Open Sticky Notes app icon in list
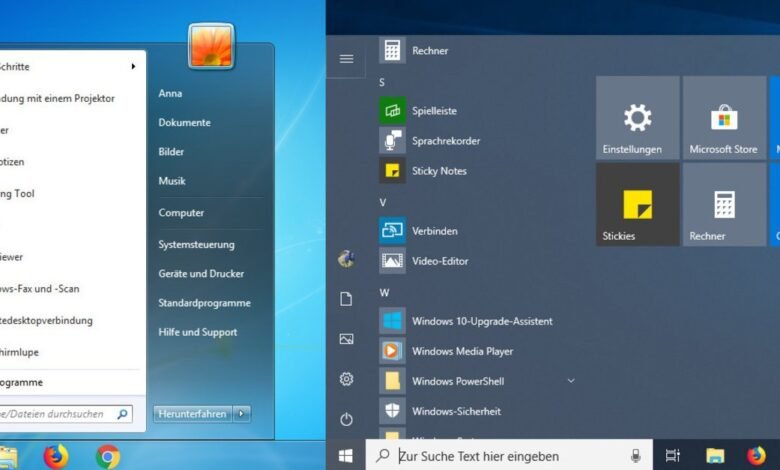The height and width of the screenshot is (470, 780). point(392,171)
